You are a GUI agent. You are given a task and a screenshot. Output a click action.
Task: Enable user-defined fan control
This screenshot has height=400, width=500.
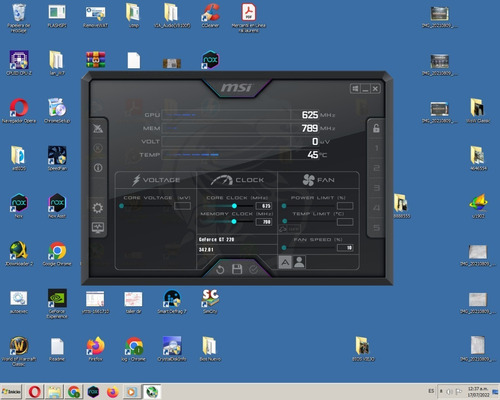click(299, 262)
